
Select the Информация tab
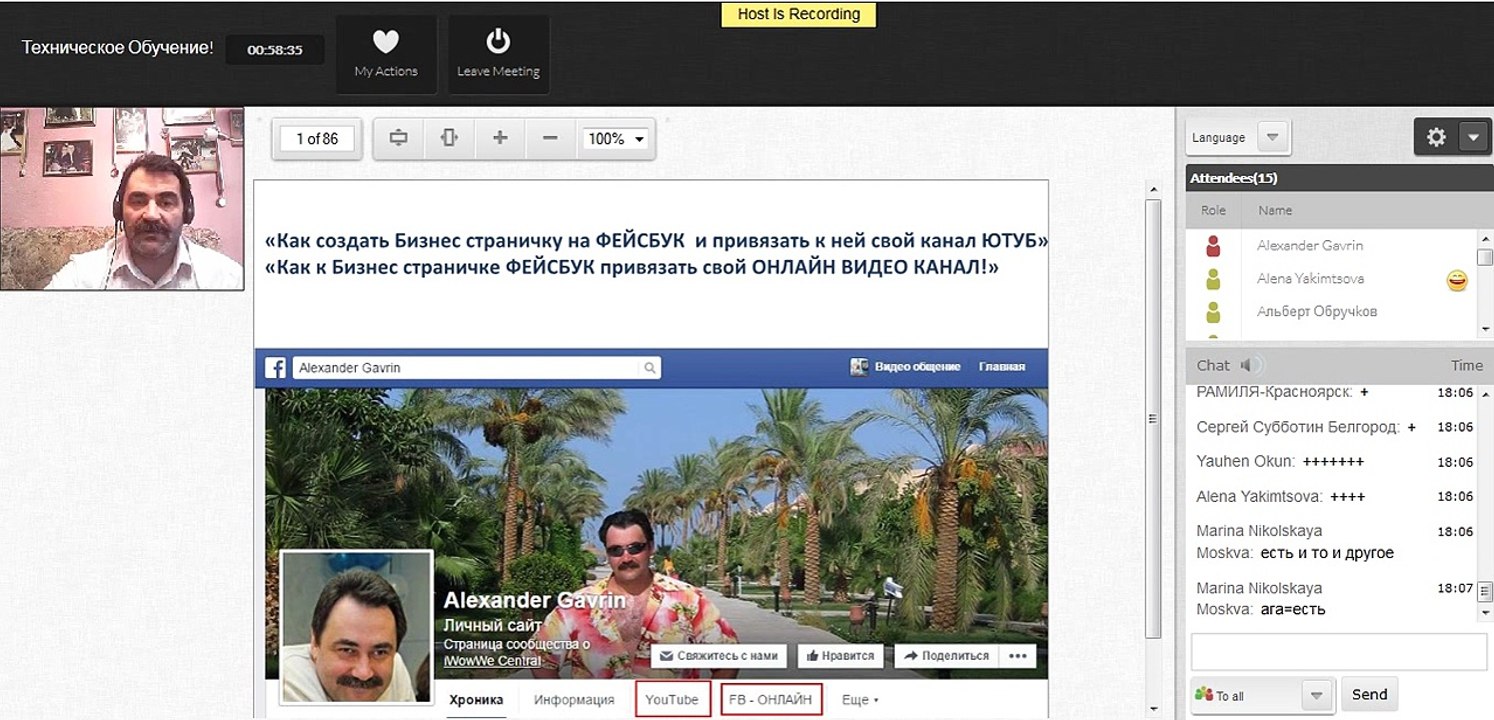tap(574, 699)
